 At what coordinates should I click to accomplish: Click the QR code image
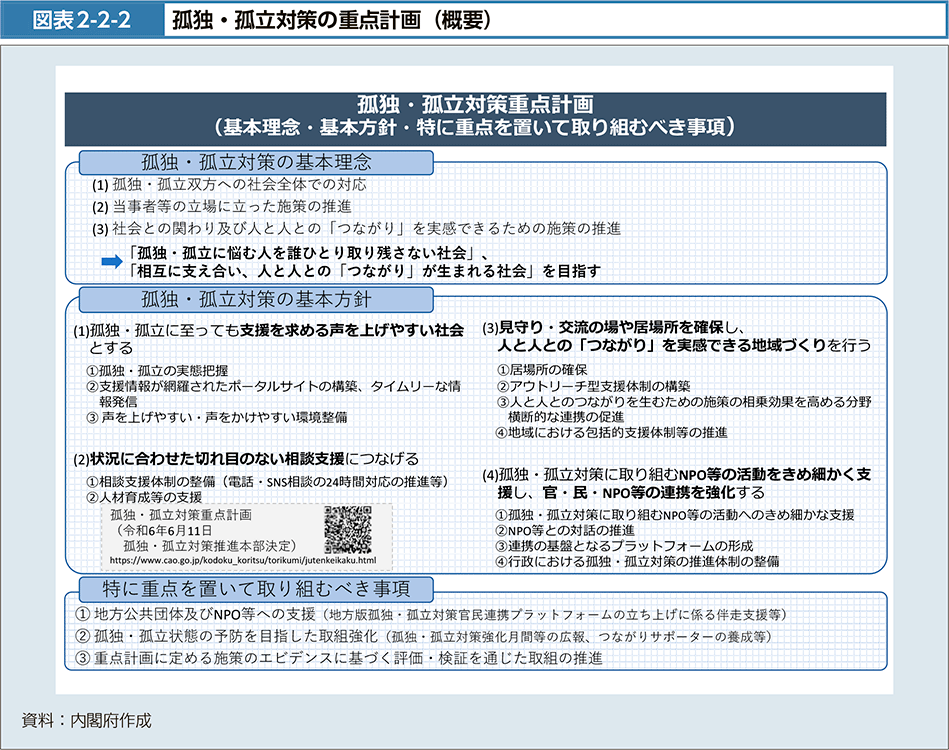click(348, 530)
